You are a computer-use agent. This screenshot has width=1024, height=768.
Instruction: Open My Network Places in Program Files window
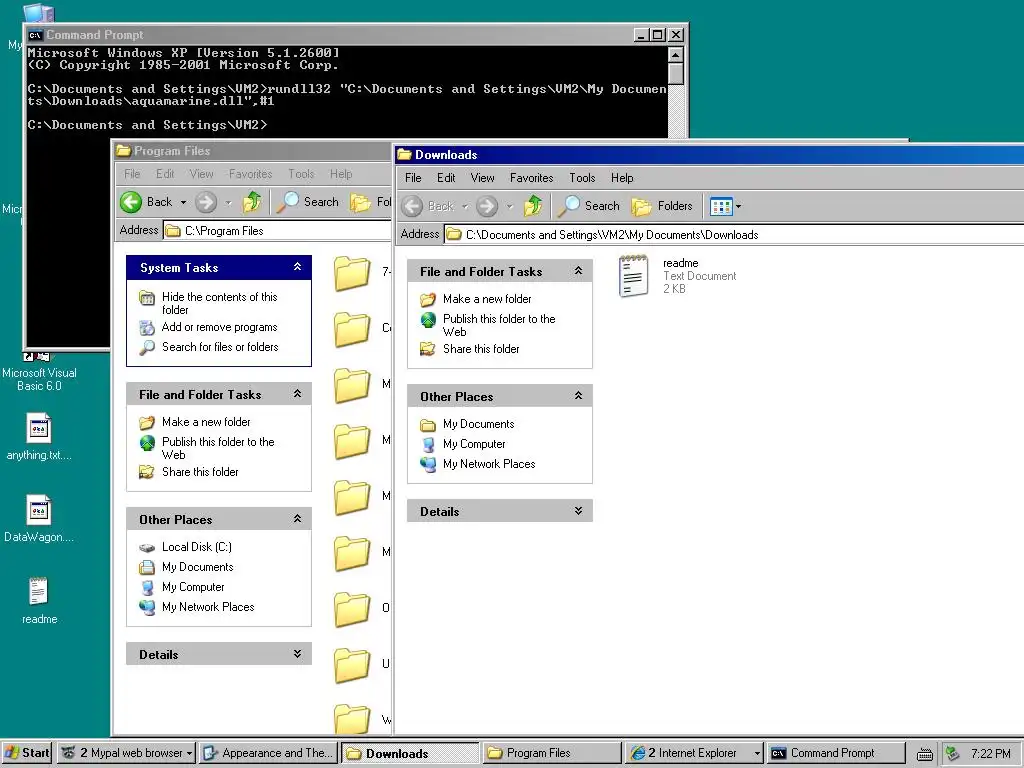[x=208, y=607]
